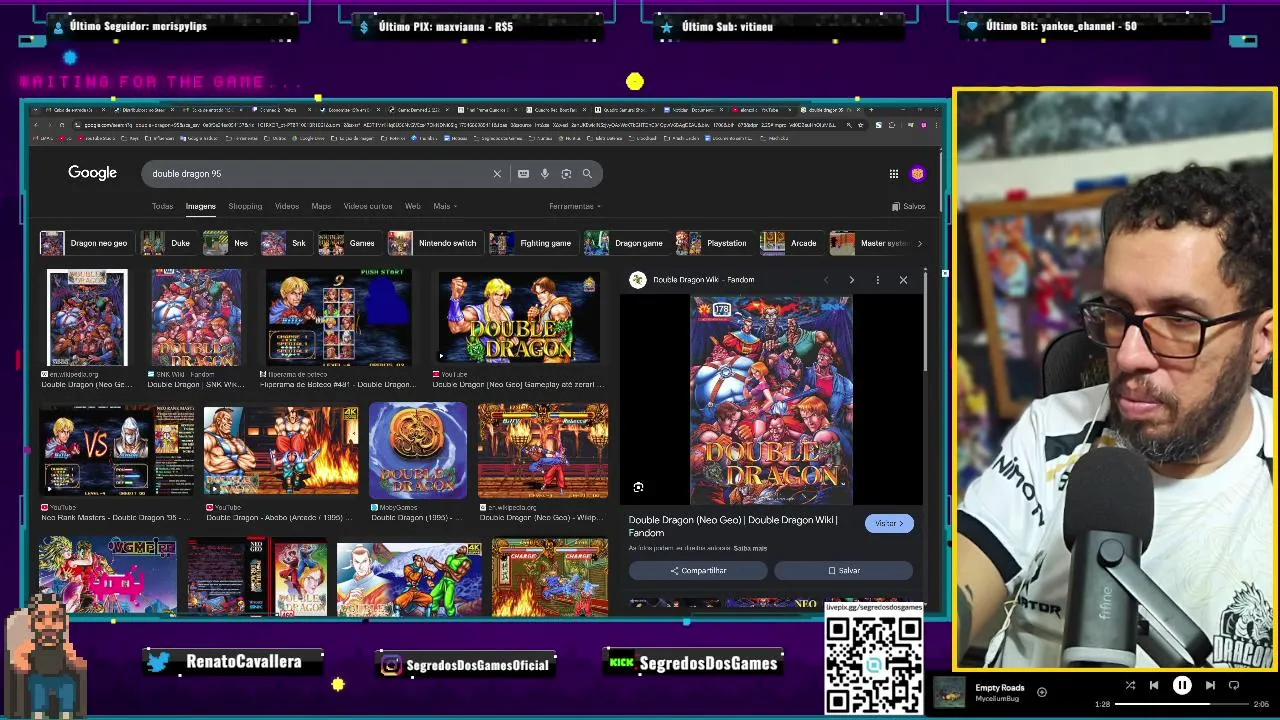The height and width of the screenshot is (720, 1280).
Task: Pause the Empty Roads track
Action: [1182, 686]
